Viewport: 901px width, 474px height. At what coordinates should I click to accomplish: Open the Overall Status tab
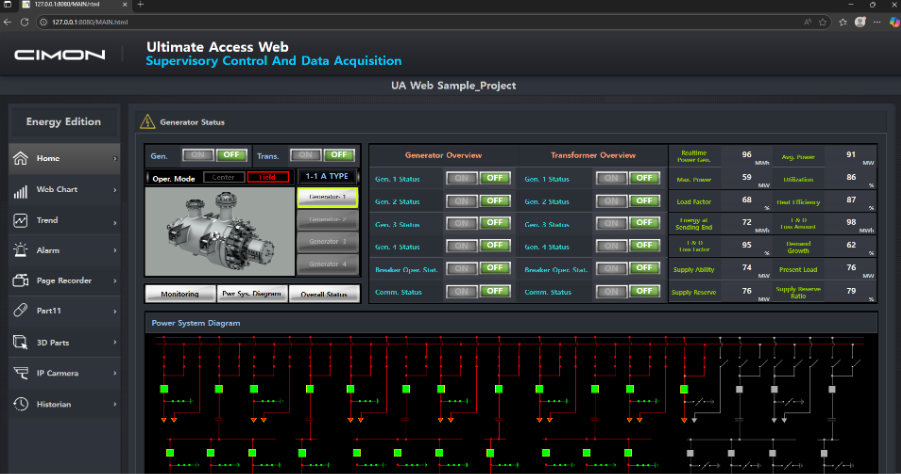pos(323,294)
